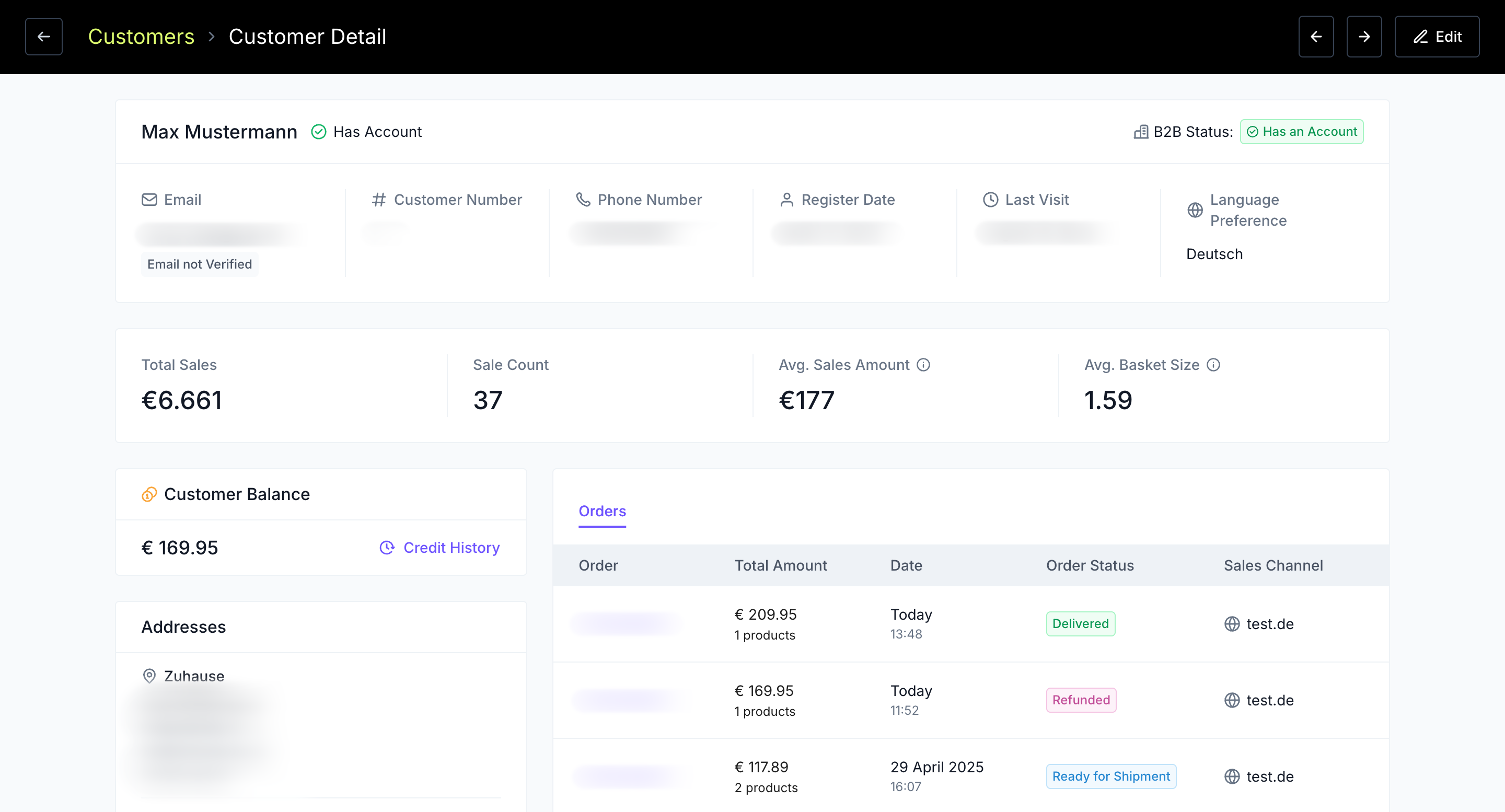Viewport: 1505px width, 812px height.
Task: Click the Ready for Shipment badge
Action: point(1110,776)
